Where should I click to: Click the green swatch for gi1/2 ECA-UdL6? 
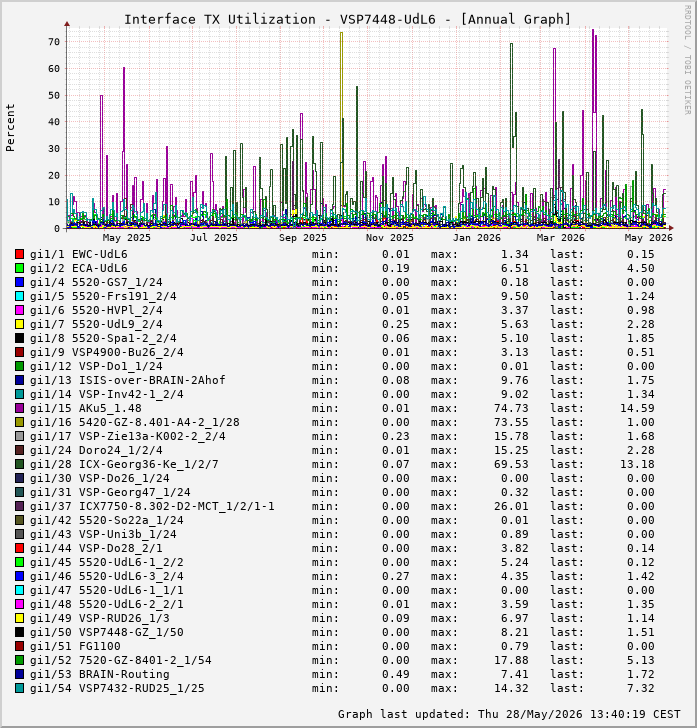(19, 268)
